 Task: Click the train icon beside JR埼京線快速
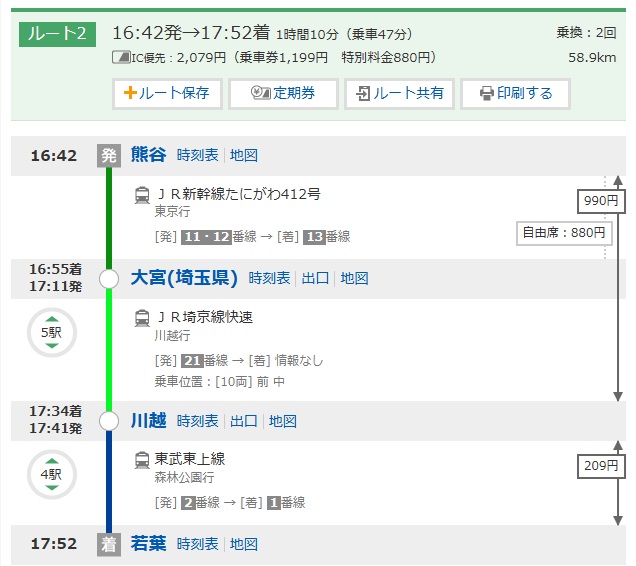pyautogui.click(x=142, y=318)
